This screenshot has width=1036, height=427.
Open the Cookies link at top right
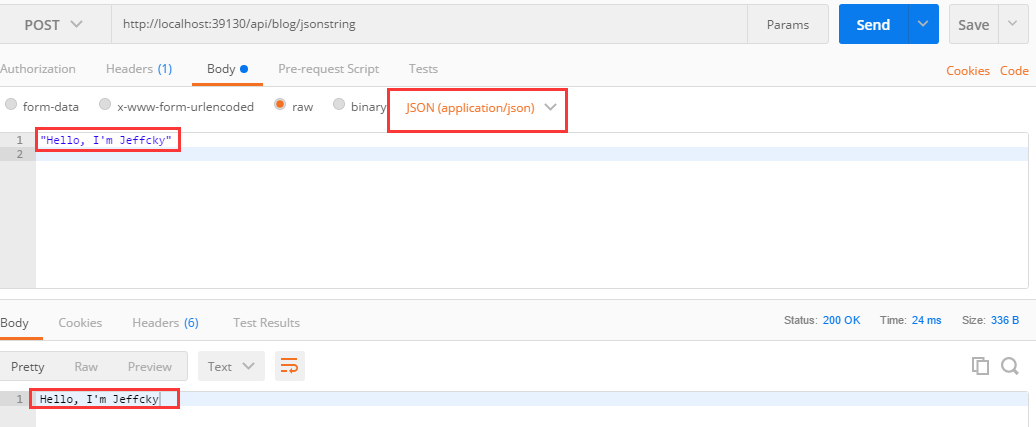coord(968,71)
